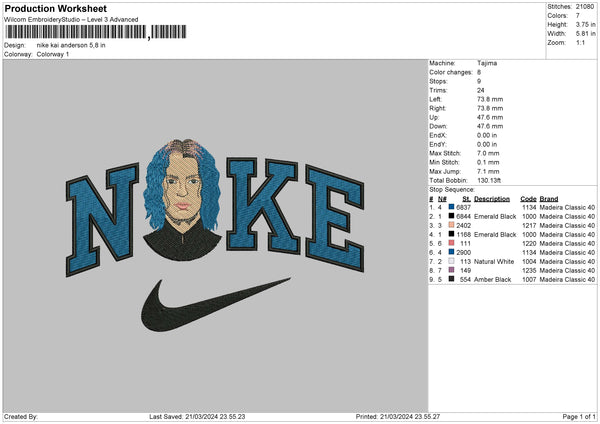Click the letter E in the design

[x=335, y=218]
